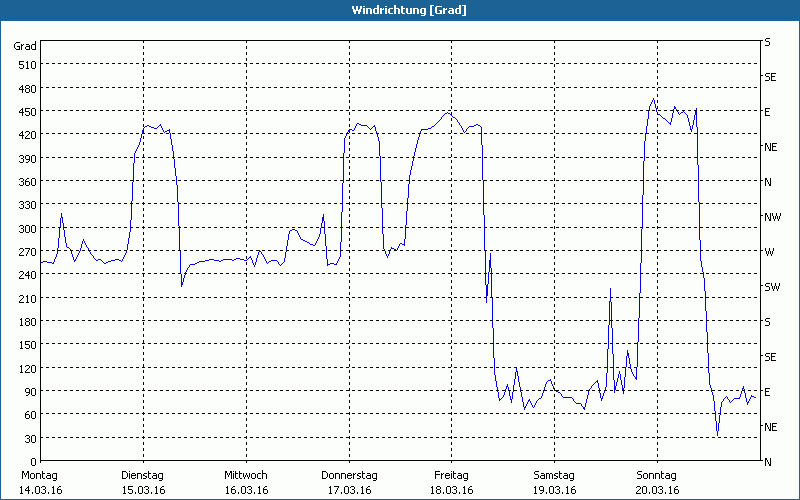The image size is (800, 500).
Task: Select the Freitag 18.03.16 date label
Action: 452,482
